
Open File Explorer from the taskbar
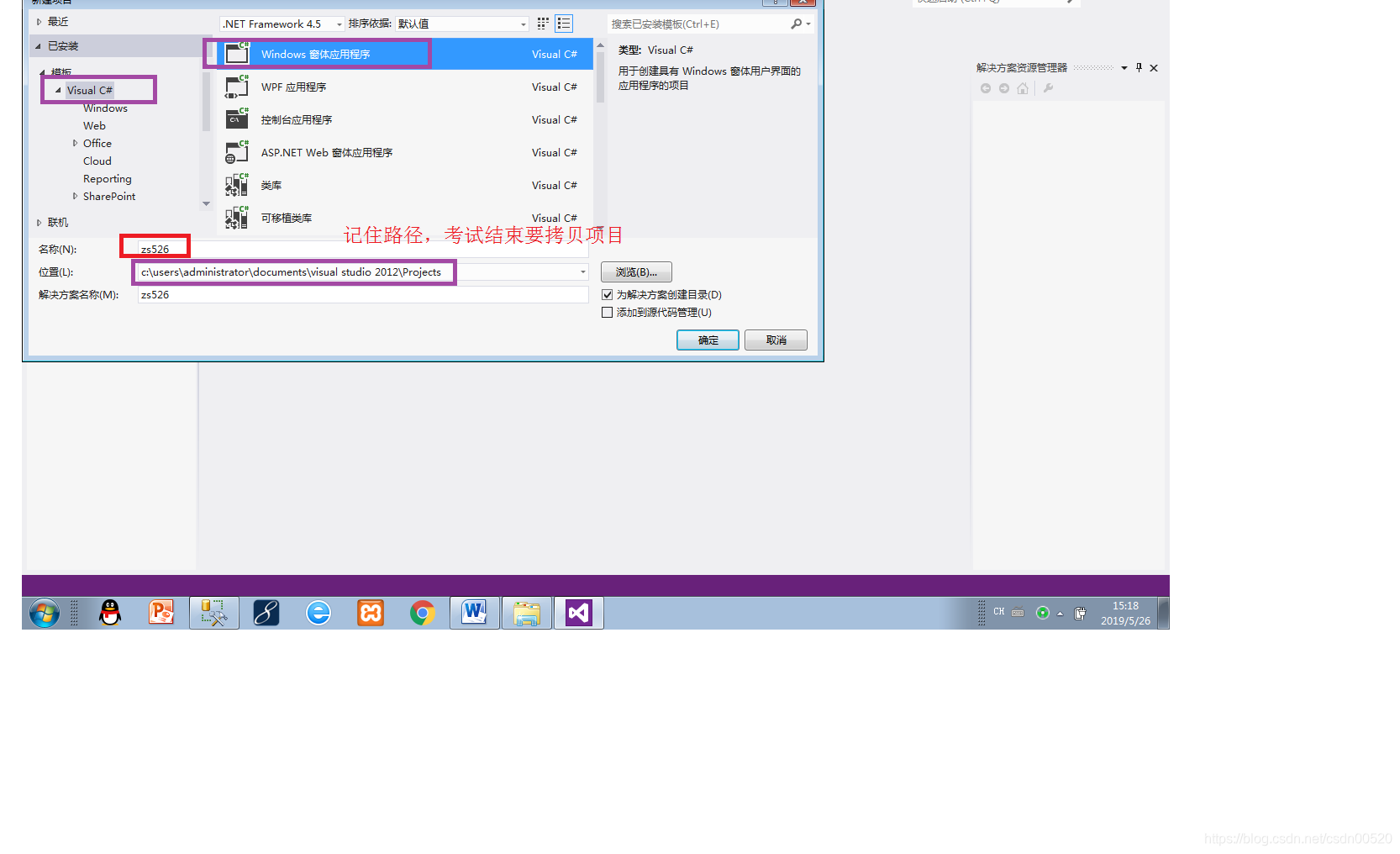coord(527,613)
